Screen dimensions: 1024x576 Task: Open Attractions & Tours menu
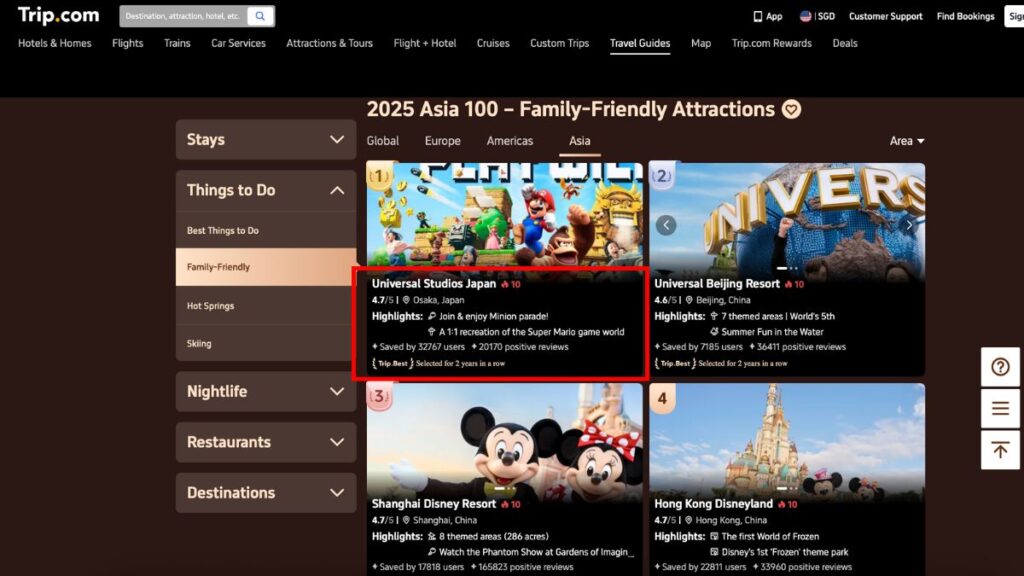tap(329, 43)
